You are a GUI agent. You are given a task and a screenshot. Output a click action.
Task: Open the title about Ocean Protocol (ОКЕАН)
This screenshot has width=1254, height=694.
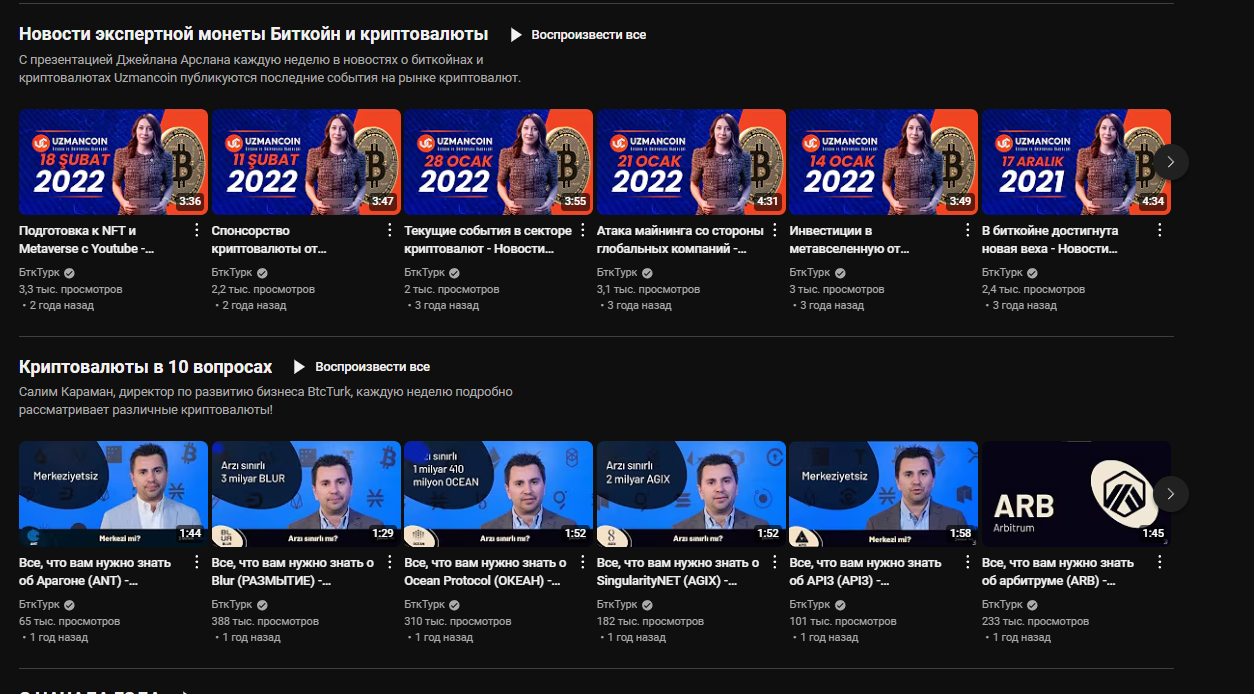coord(485,571)
